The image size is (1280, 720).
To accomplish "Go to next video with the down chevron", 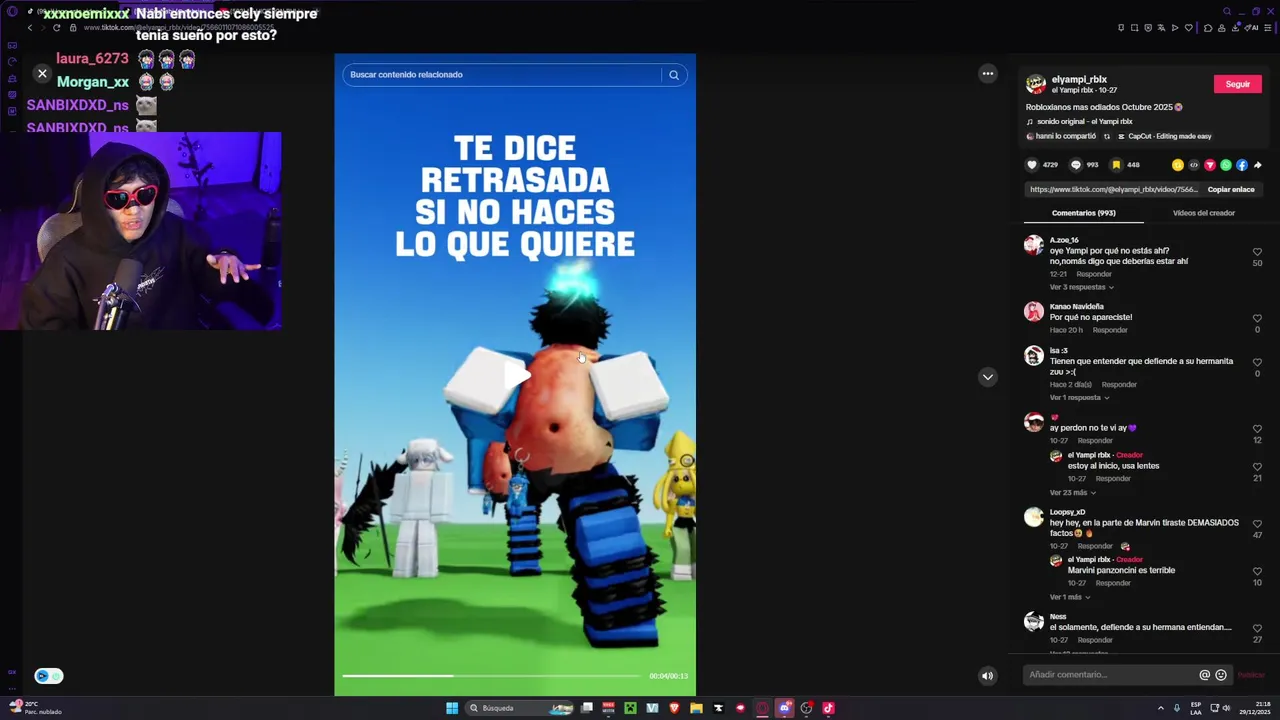I will (988, 377).
